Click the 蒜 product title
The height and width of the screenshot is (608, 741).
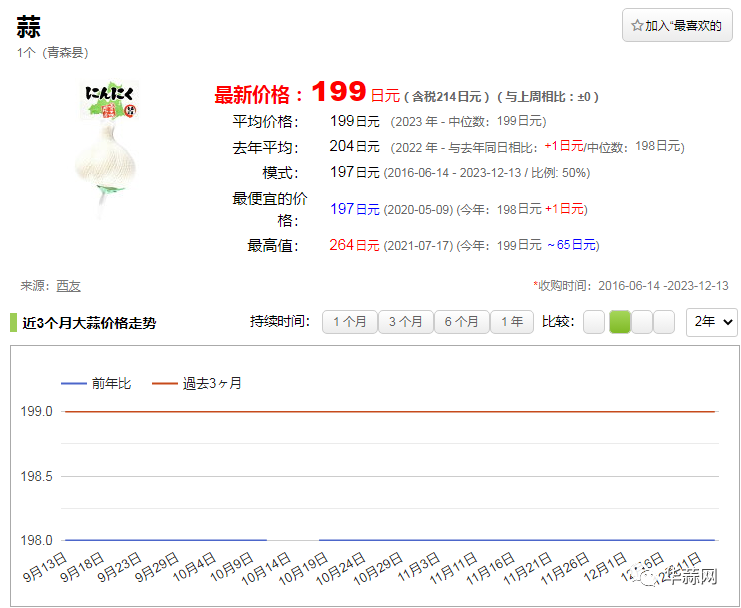[28, 27]
